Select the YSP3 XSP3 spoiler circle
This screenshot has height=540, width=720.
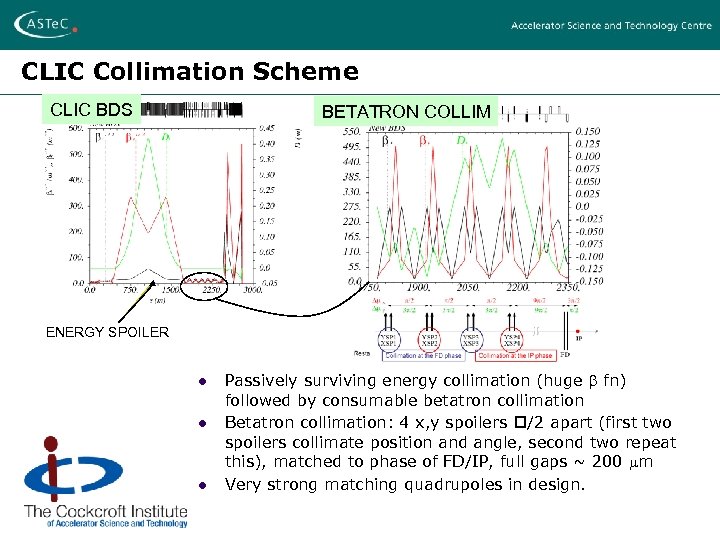[471, 340]
